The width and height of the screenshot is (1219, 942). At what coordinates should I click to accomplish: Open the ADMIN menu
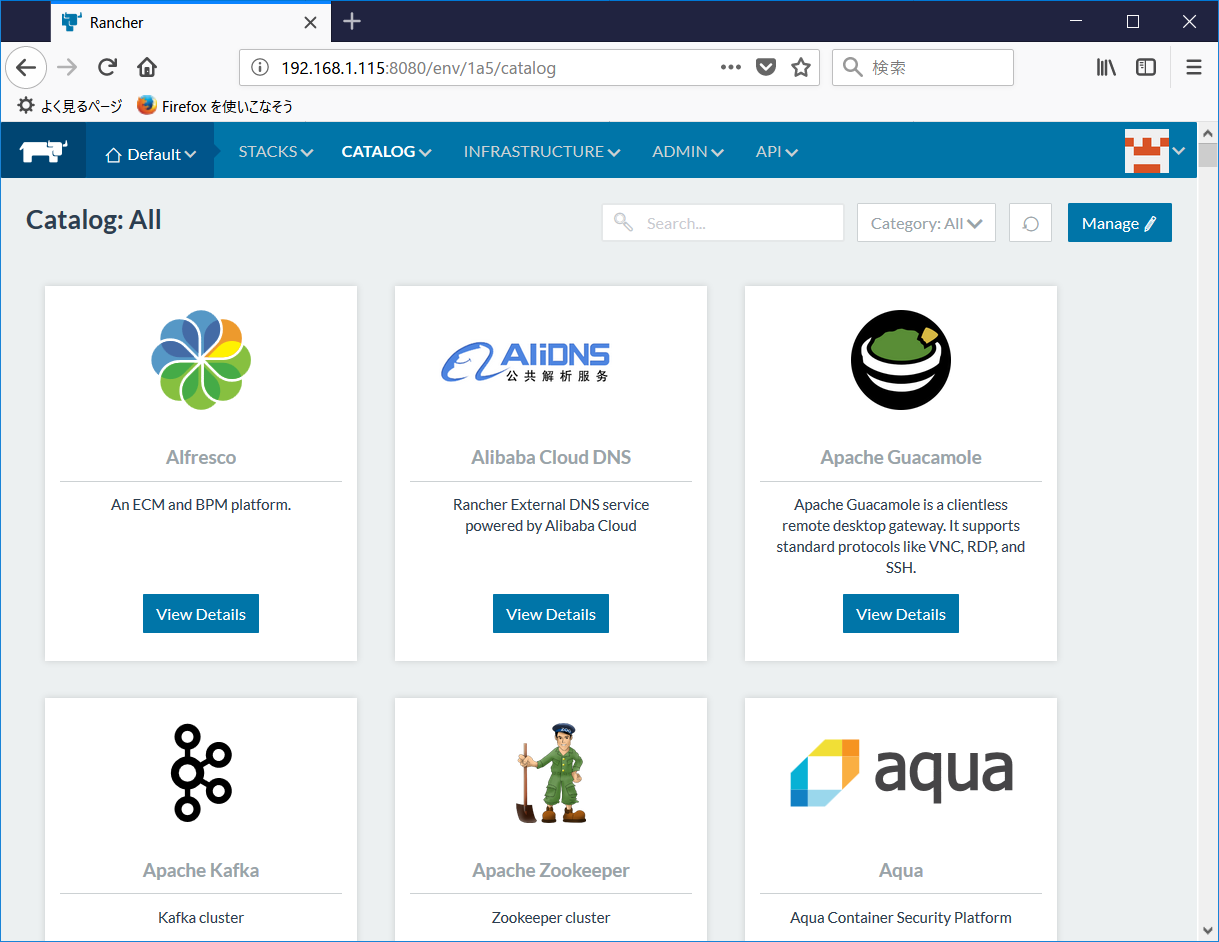688,152
